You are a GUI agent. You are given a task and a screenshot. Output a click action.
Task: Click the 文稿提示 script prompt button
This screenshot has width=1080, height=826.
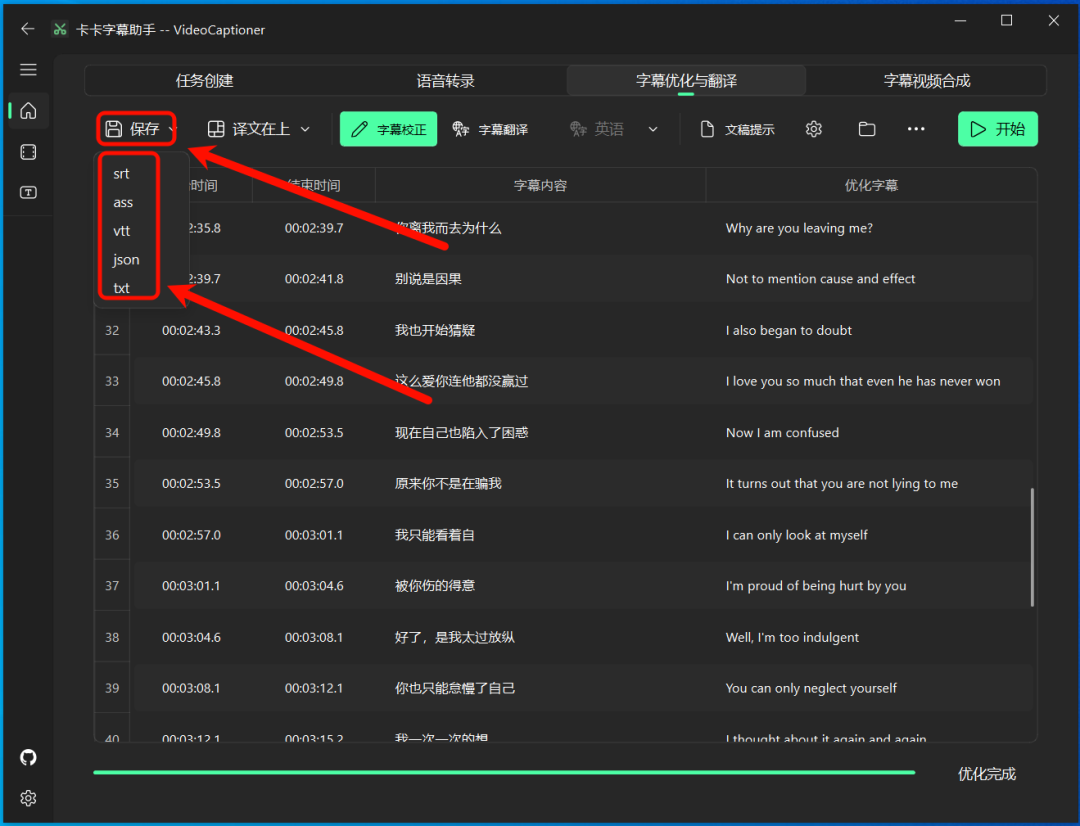coord(737,129)
